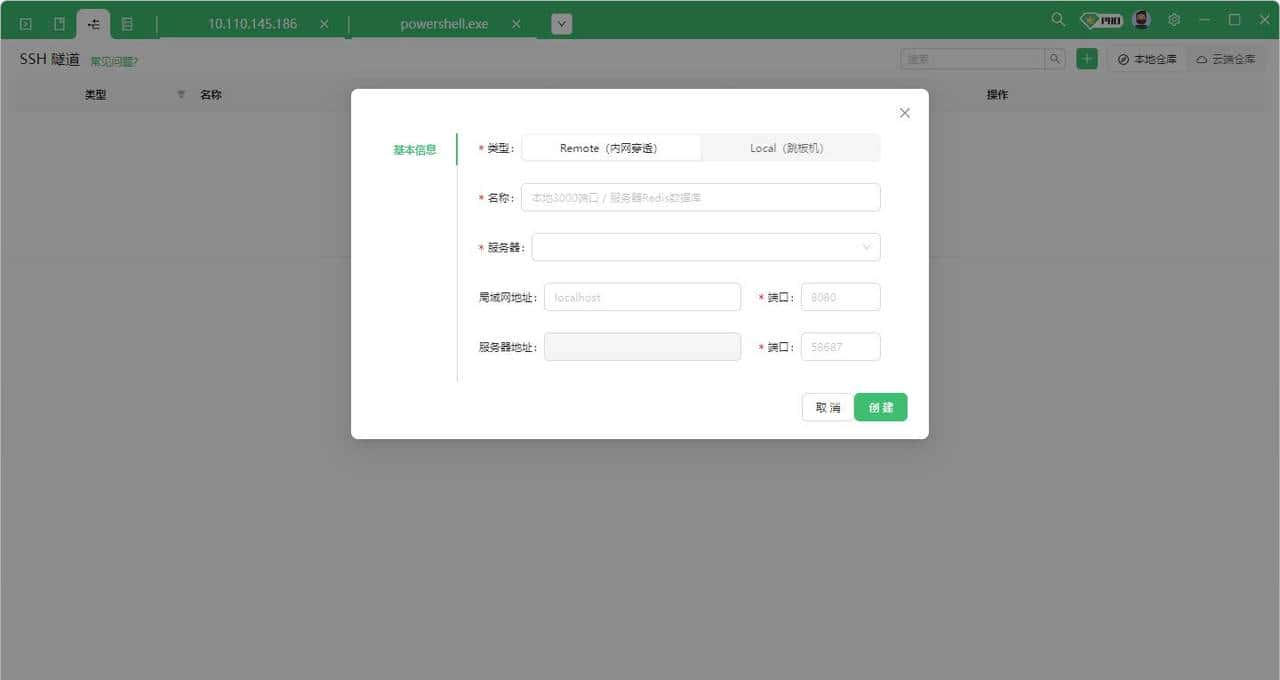Screen dimensions: 1280x680
Task: Open the 类型 column filter icon
Action: 181,95
